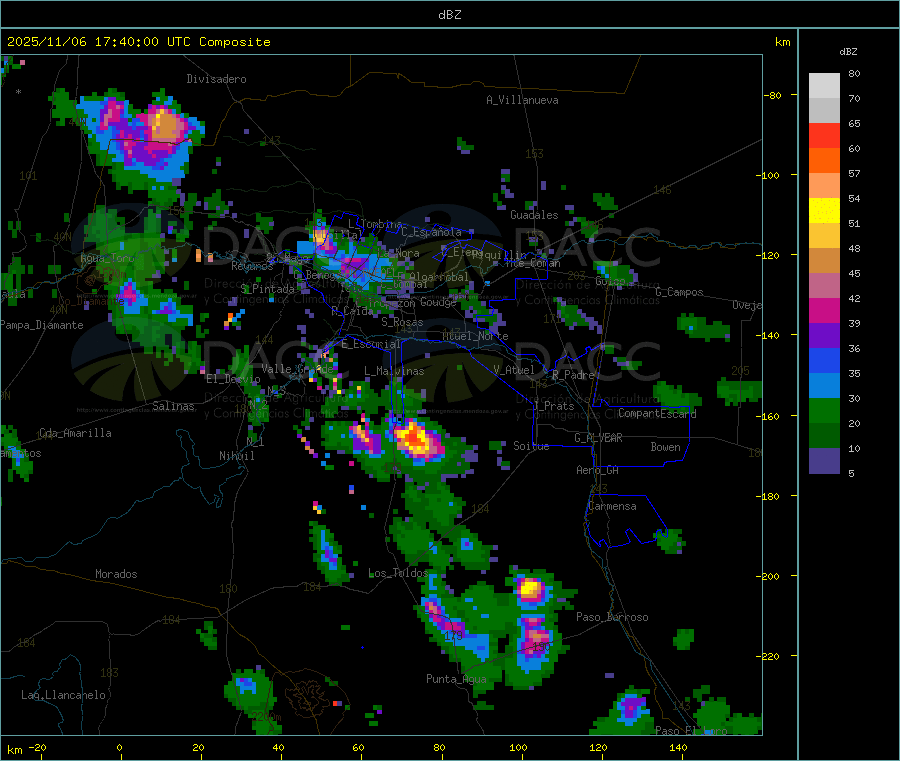Click the Morados place label
Screen dimensions: 900x761
click(116, 574)
